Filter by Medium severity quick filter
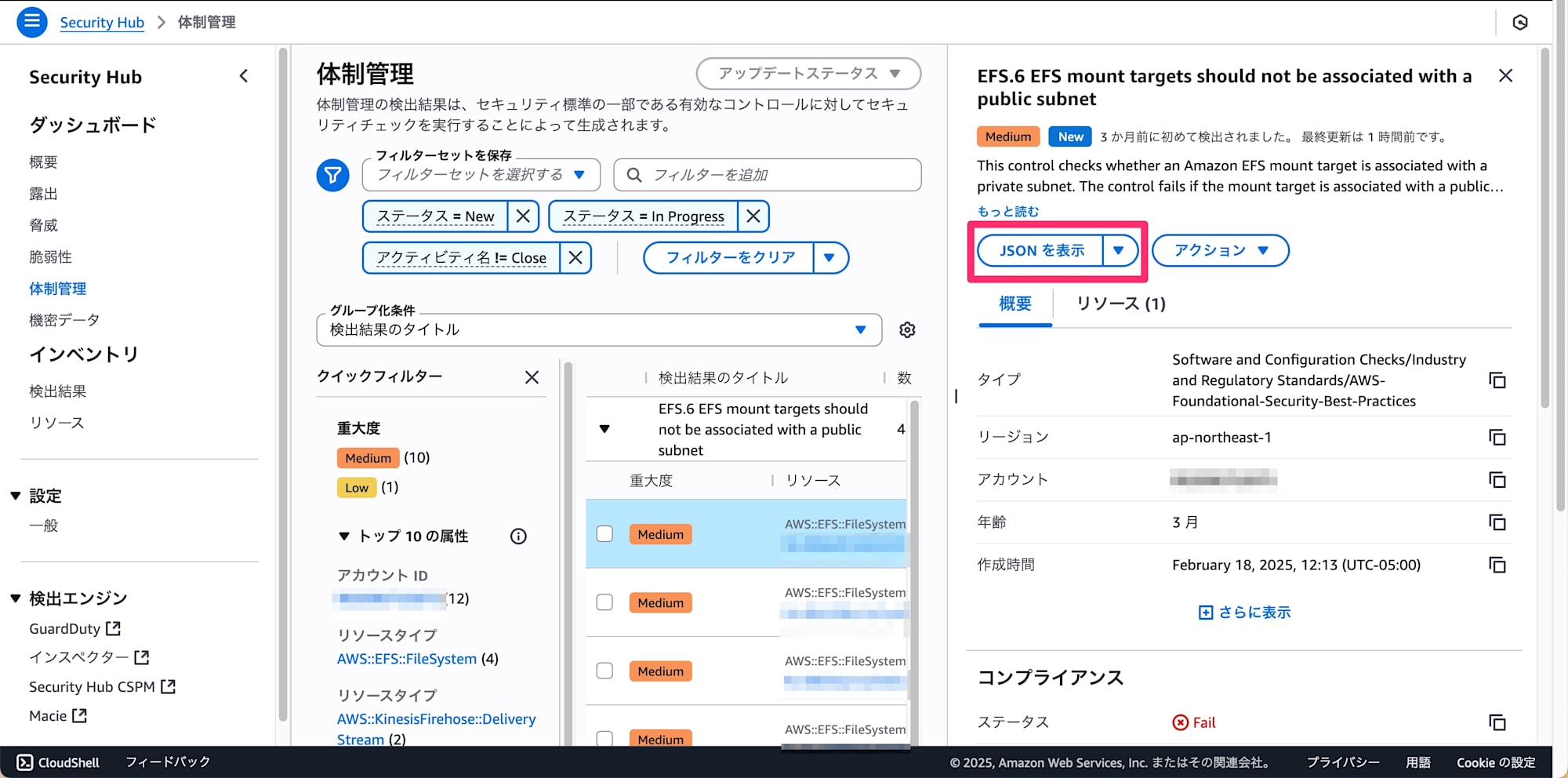 (368, 457)
